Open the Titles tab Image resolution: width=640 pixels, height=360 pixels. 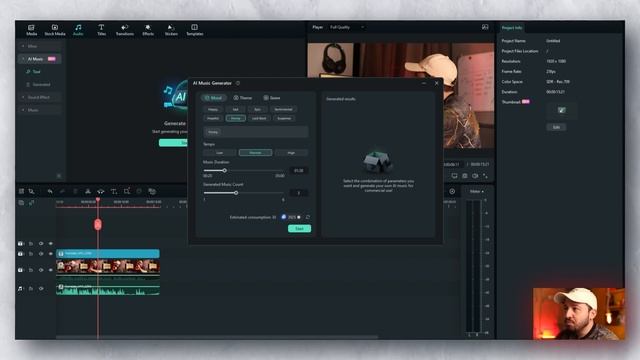(101, 30)
